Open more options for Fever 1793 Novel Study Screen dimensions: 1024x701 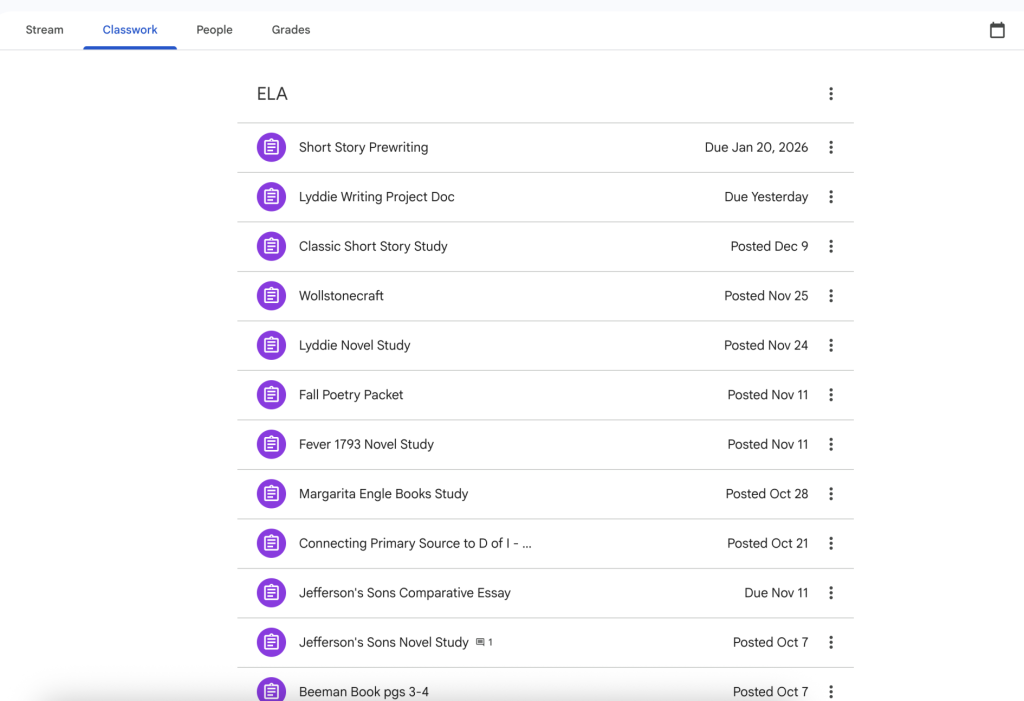[x=830, y=444]
